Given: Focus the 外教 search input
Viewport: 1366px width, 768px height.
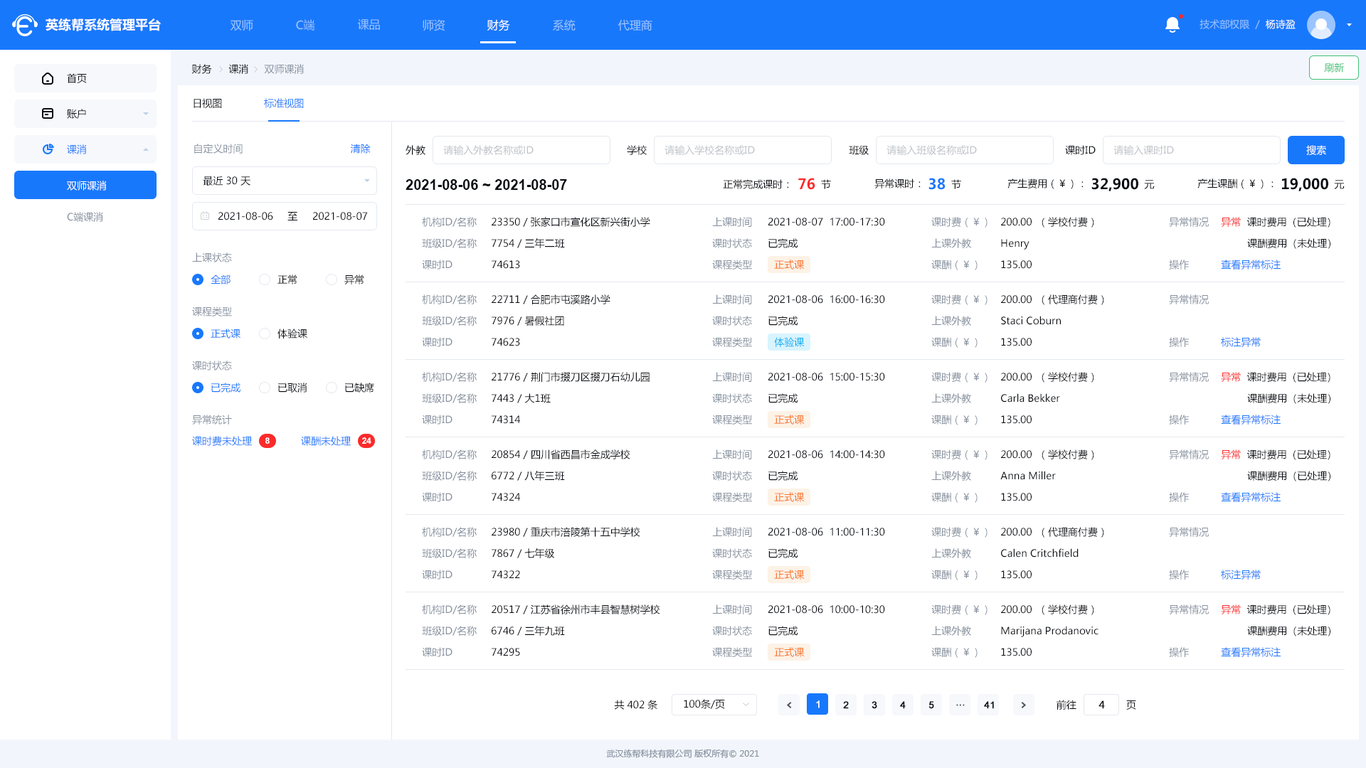Looking at the screenshot, I should pyautogui.click(x=521, y=150).
